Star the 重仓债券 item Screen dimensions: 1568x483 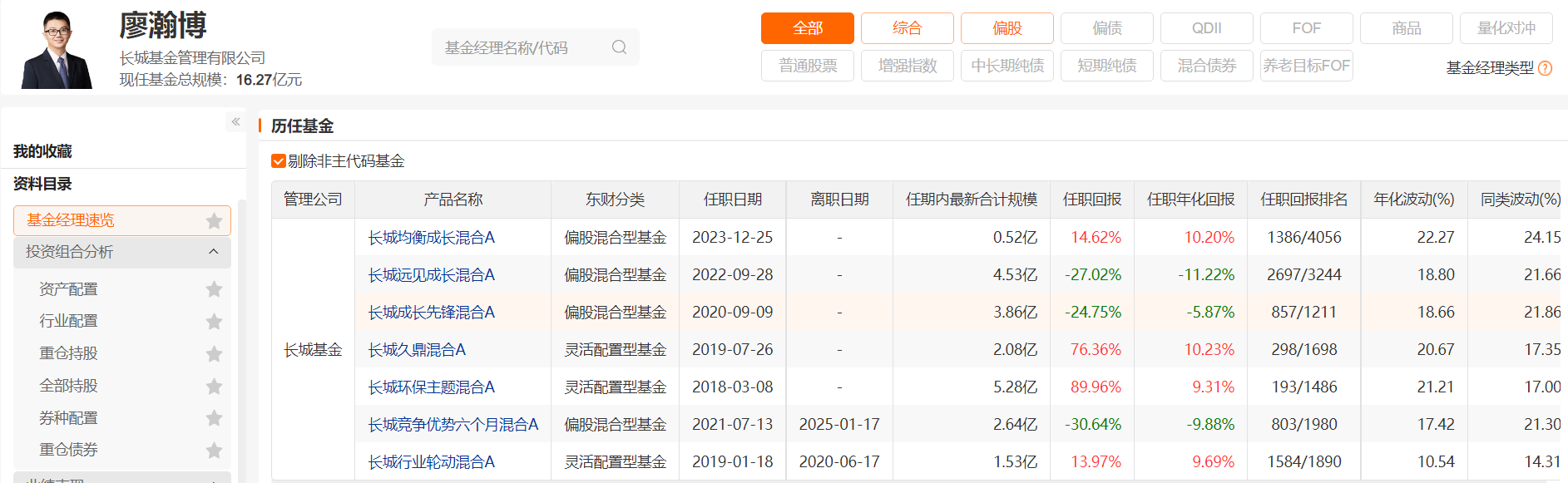pyautogui.click(x=214, y=450)
